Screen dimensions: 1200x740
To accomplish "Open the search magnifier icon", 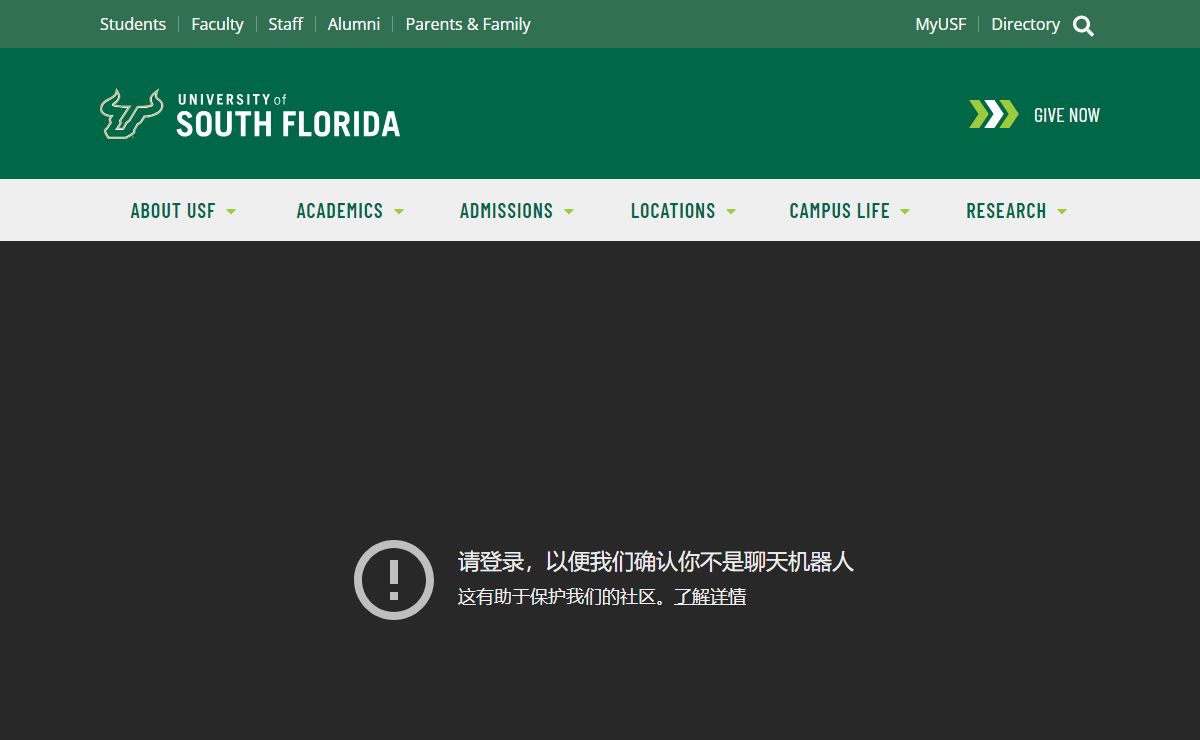I will point(1083,26).
